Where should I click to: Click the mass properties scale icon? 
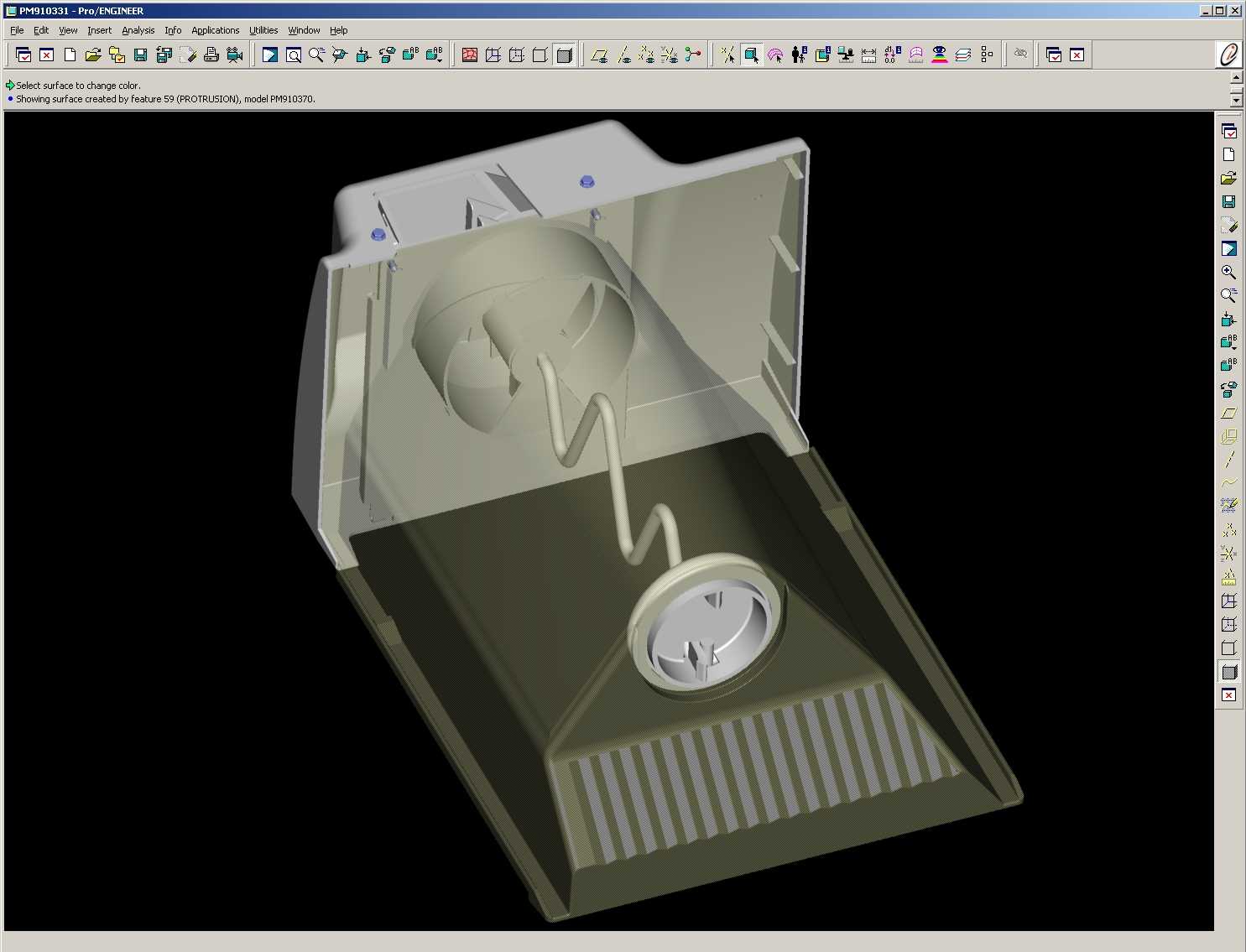pyautogui.click(x=846, y=55)
